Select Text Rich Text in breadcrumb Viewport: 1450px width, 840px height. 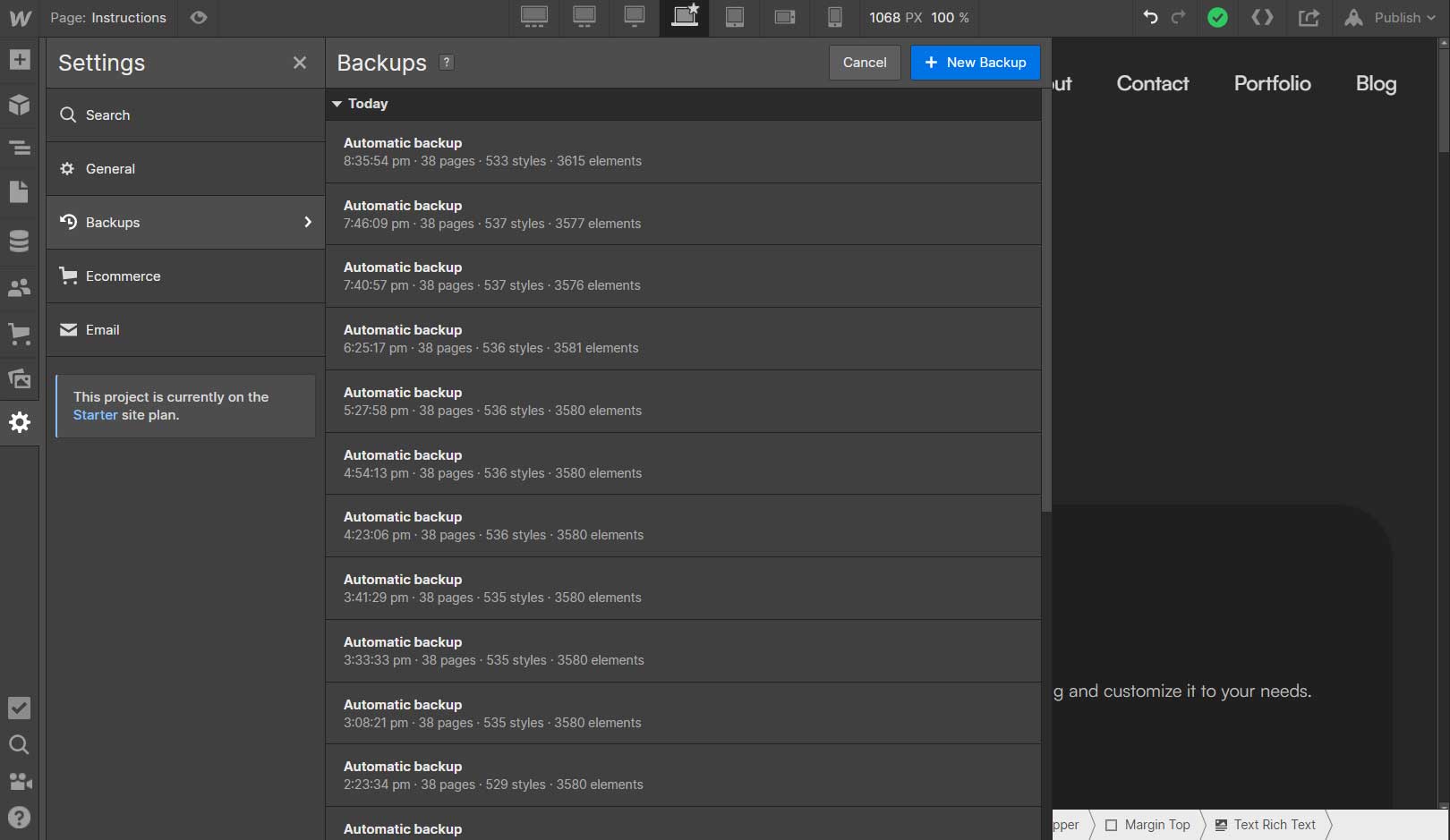(x=1265, y=825)
